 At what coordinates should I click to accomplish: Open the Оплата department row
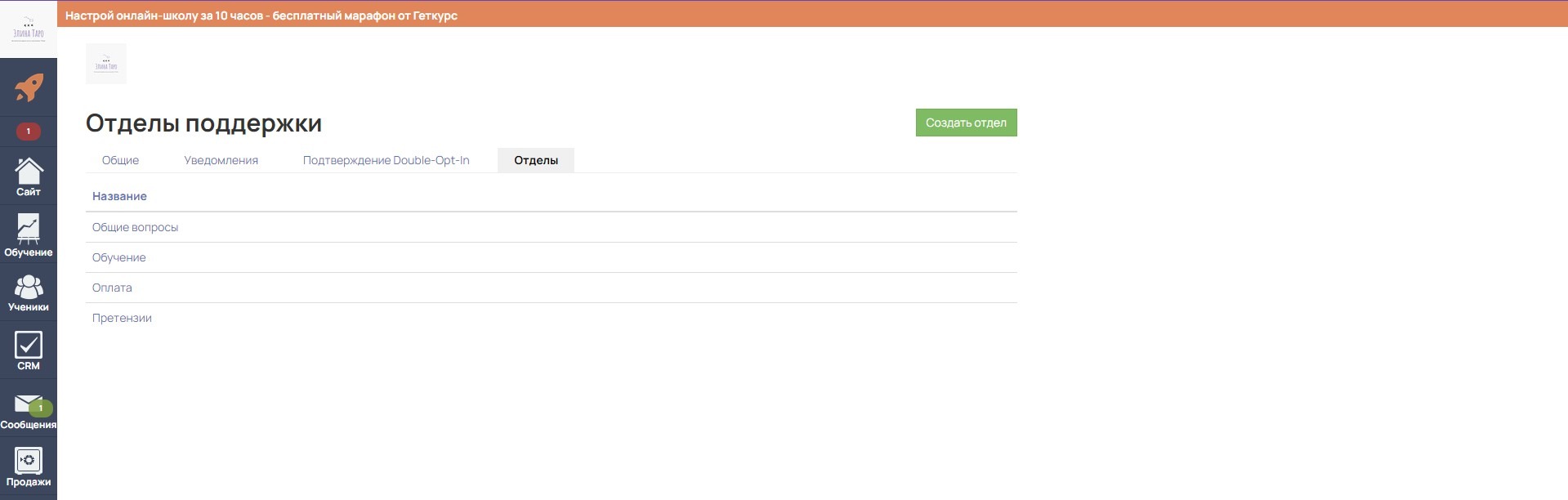pos(552,288)
